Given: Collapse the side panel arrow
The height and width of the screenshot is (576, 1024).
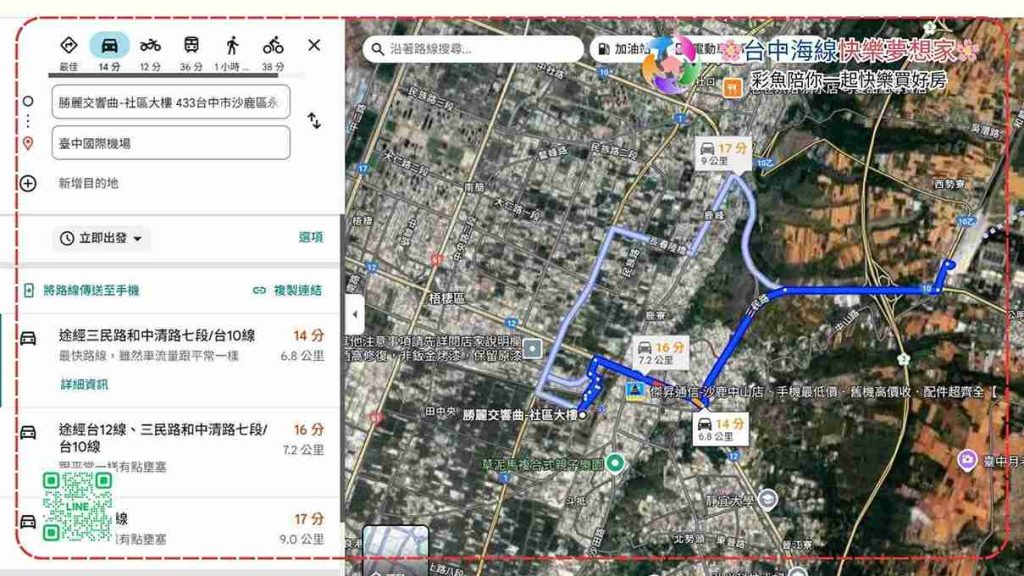Looking at the screenshot, I should click(355, 314).
